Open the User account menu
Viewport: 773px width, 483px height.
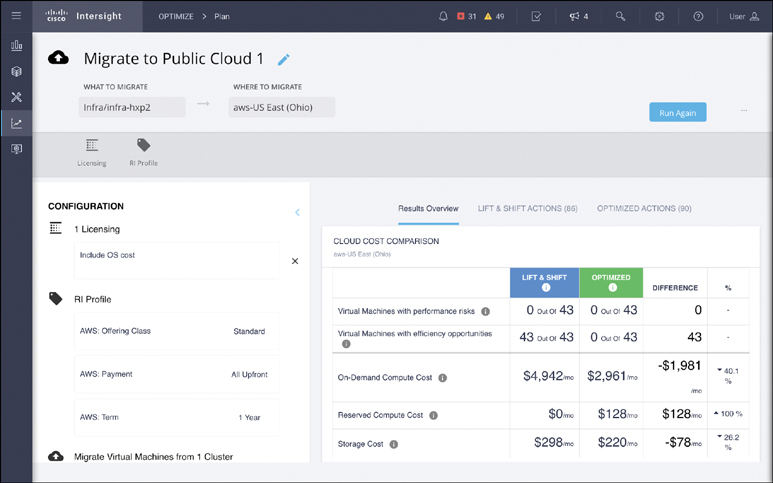coord(743,16)
